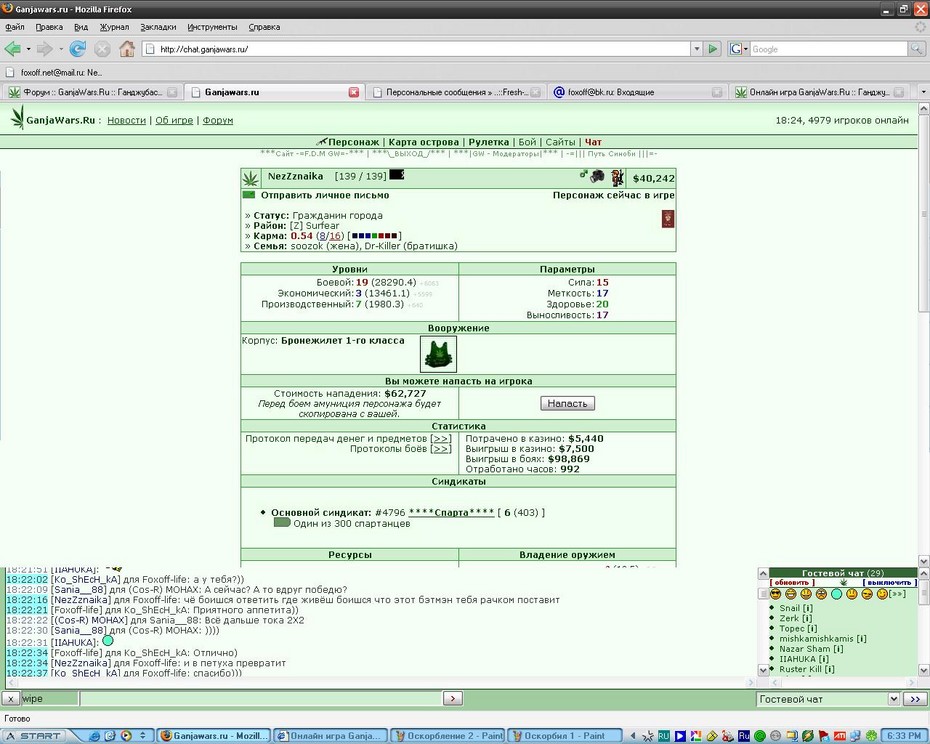Expand the address bar history dropdown arrow
This screenshot has height=744, width=930.
[697, 49]
